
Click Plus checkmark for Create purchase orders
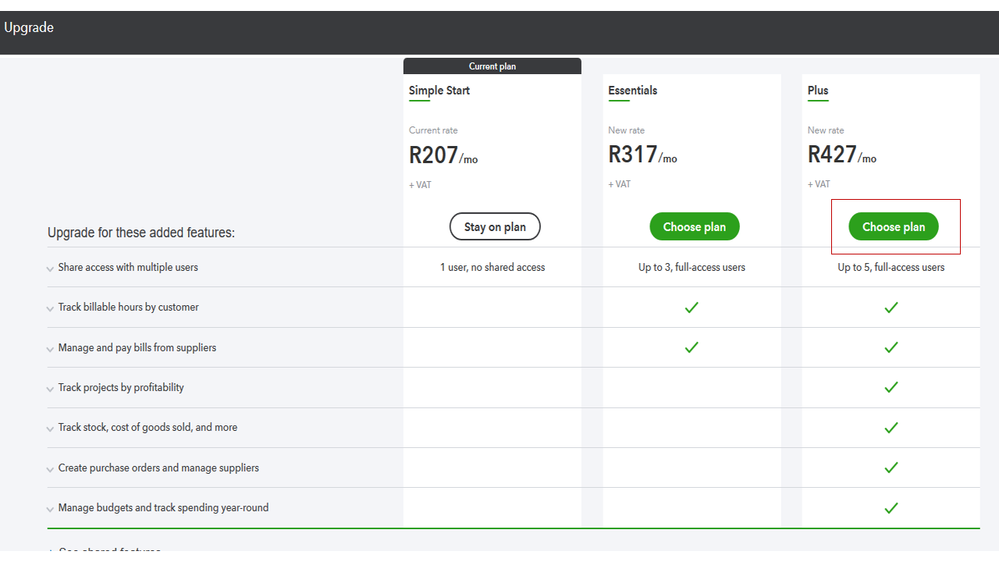(891, 468)
